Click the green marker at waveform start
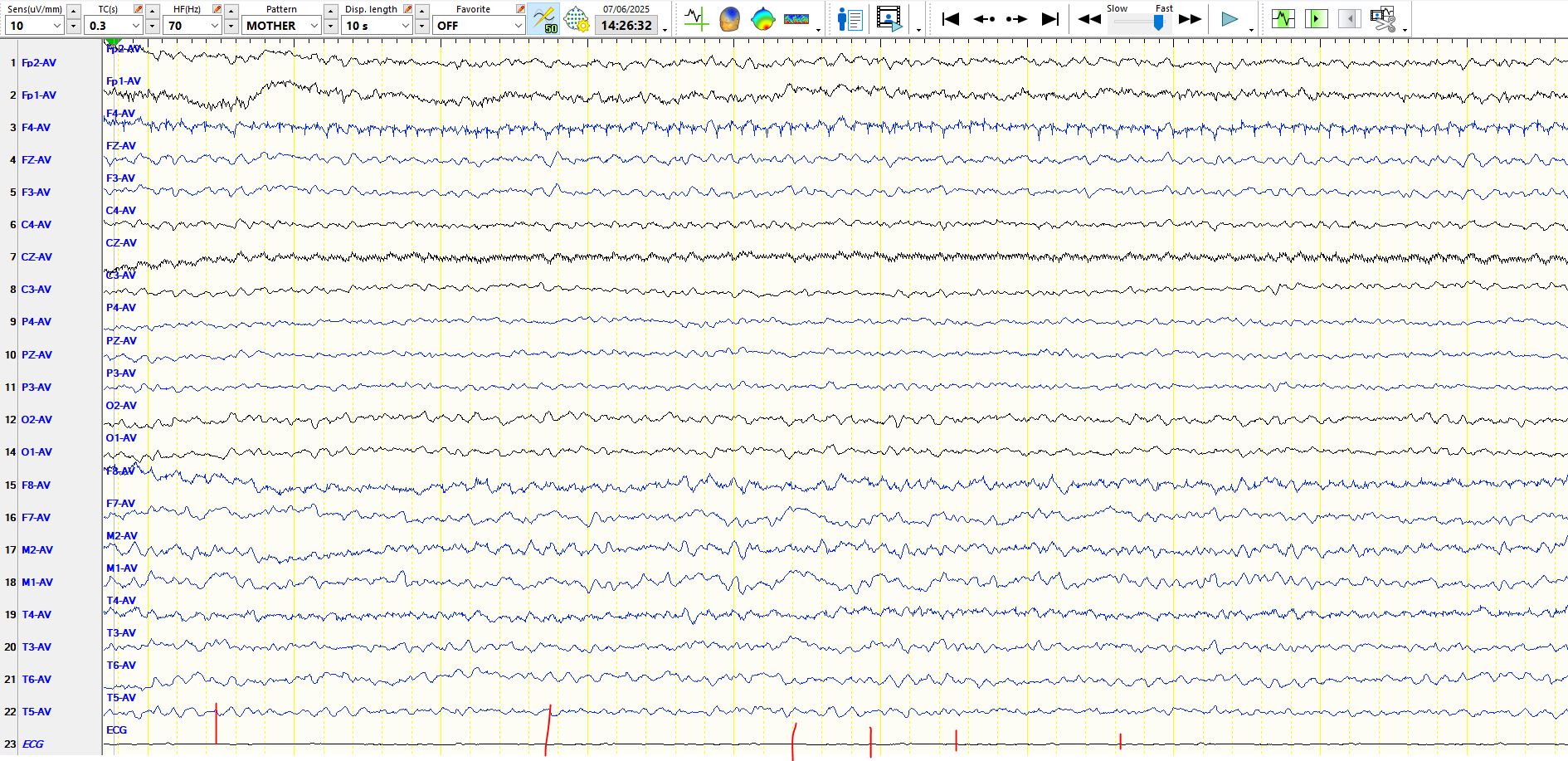The width and height of the screenshot is (1568, 761). tap(113, 41)
